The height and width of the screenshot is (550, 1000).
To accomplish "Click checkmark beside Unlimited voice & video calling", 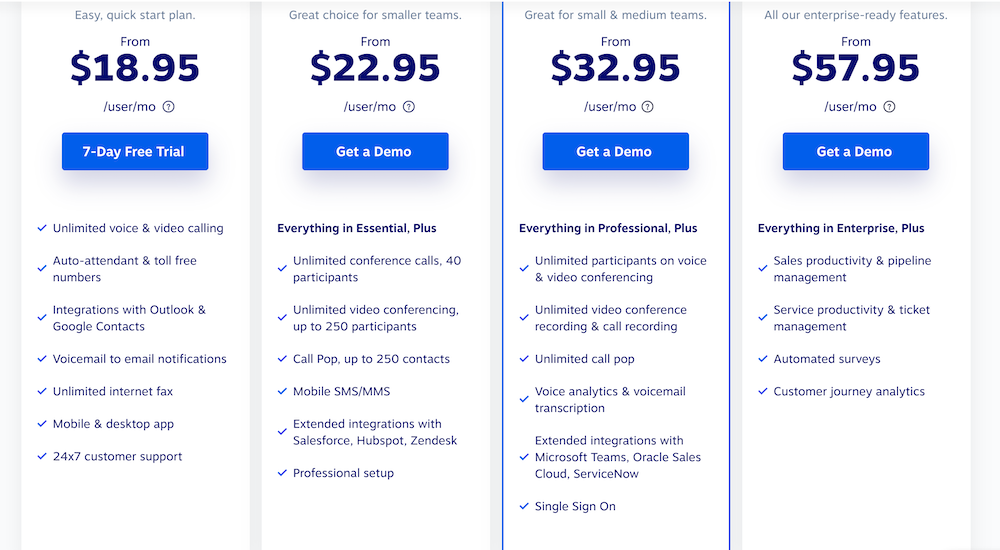I will 42,228.
